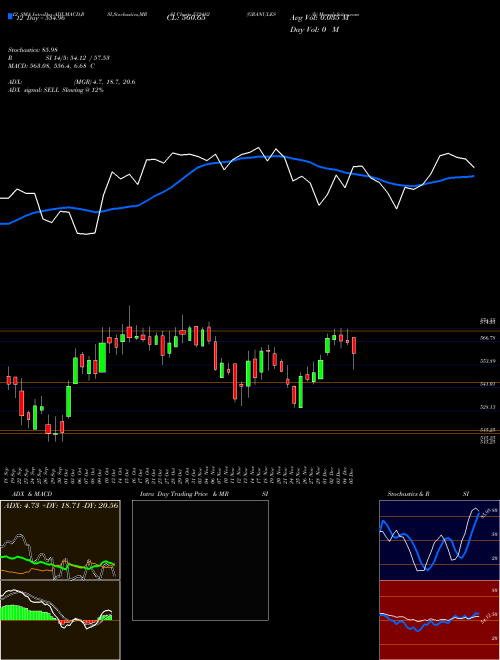Click the end of the blue SMA line
Screen dimensions: 500x660
pos(474,176)
